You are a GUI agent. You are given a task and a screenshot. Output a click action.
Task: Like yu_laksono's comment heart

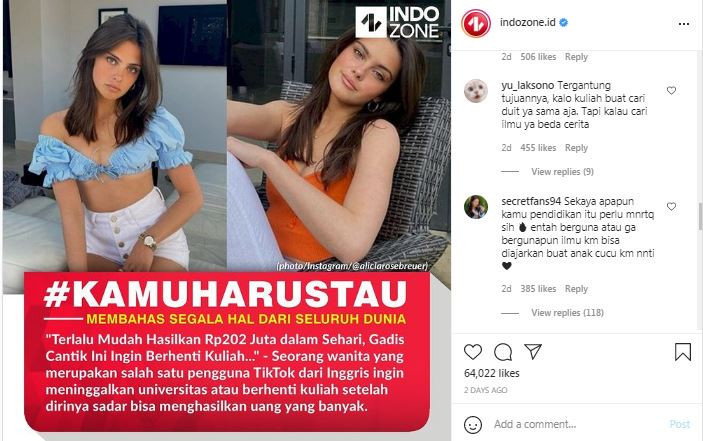coord(671,91)
